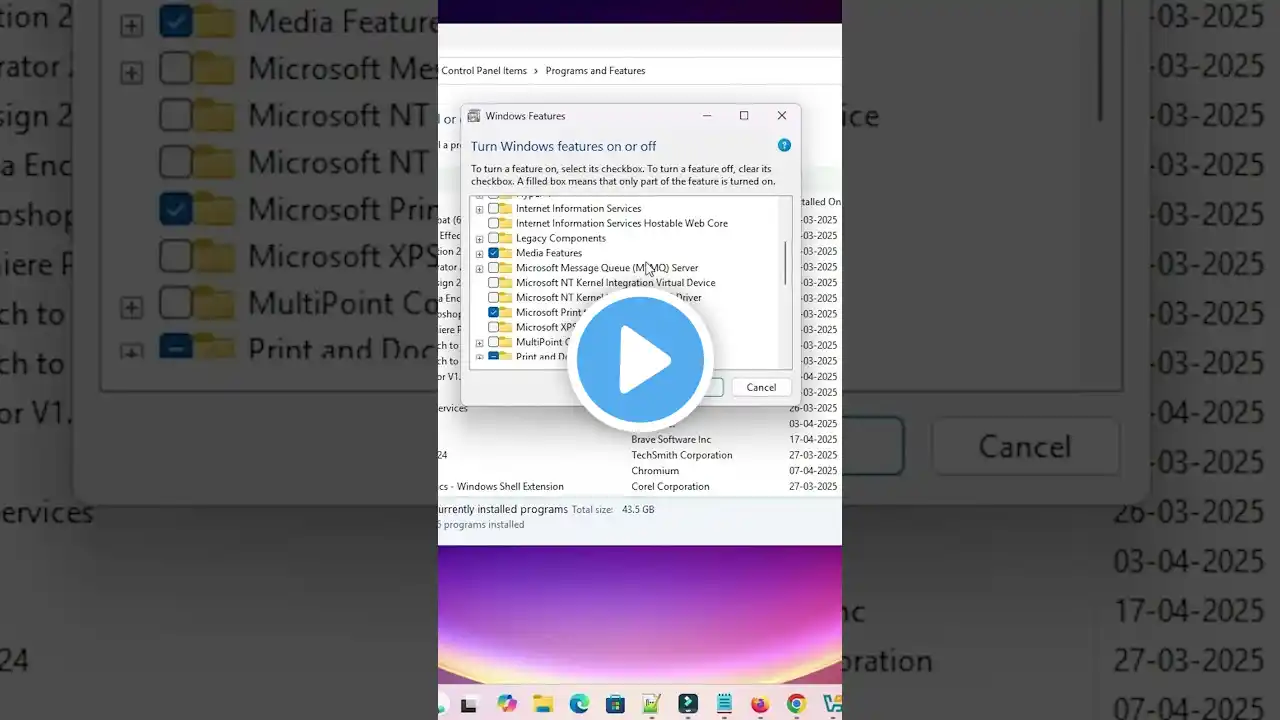
Task: Select Microsoft NT Kernel Integration Virtual Device label
Action: (x=615, y=283)
